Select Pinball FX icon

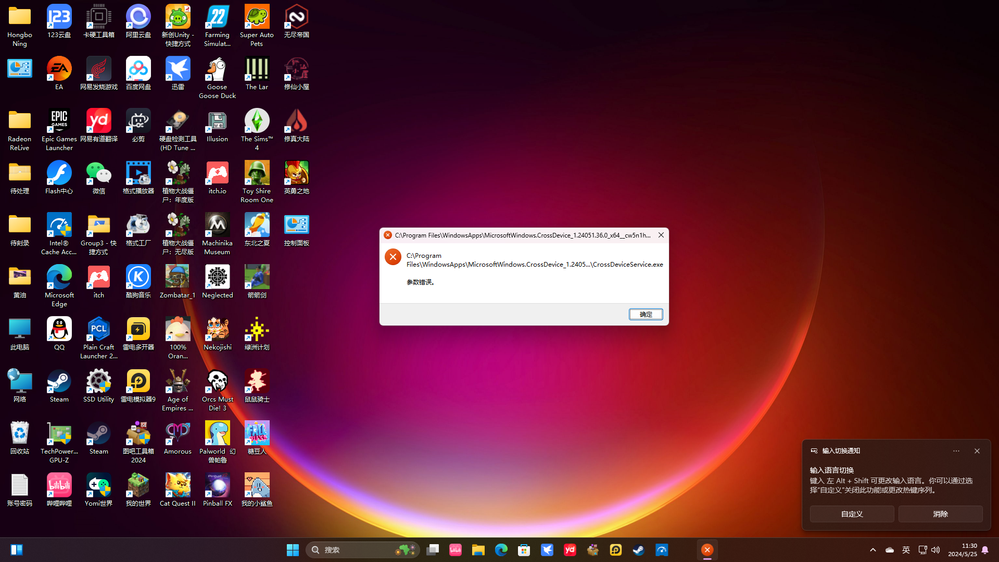click(x=217, y=490)
